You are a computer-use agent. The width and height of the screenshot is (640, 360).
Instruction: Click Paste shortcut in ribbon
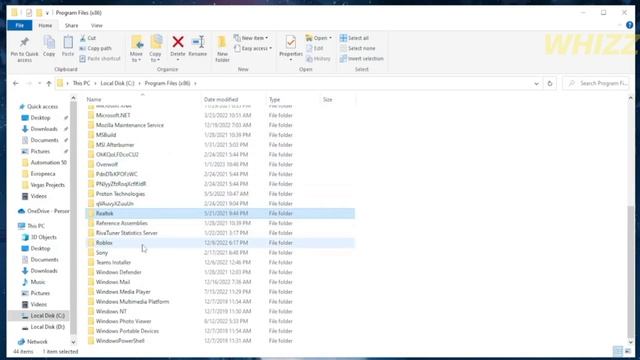click(x=100, y=59)
